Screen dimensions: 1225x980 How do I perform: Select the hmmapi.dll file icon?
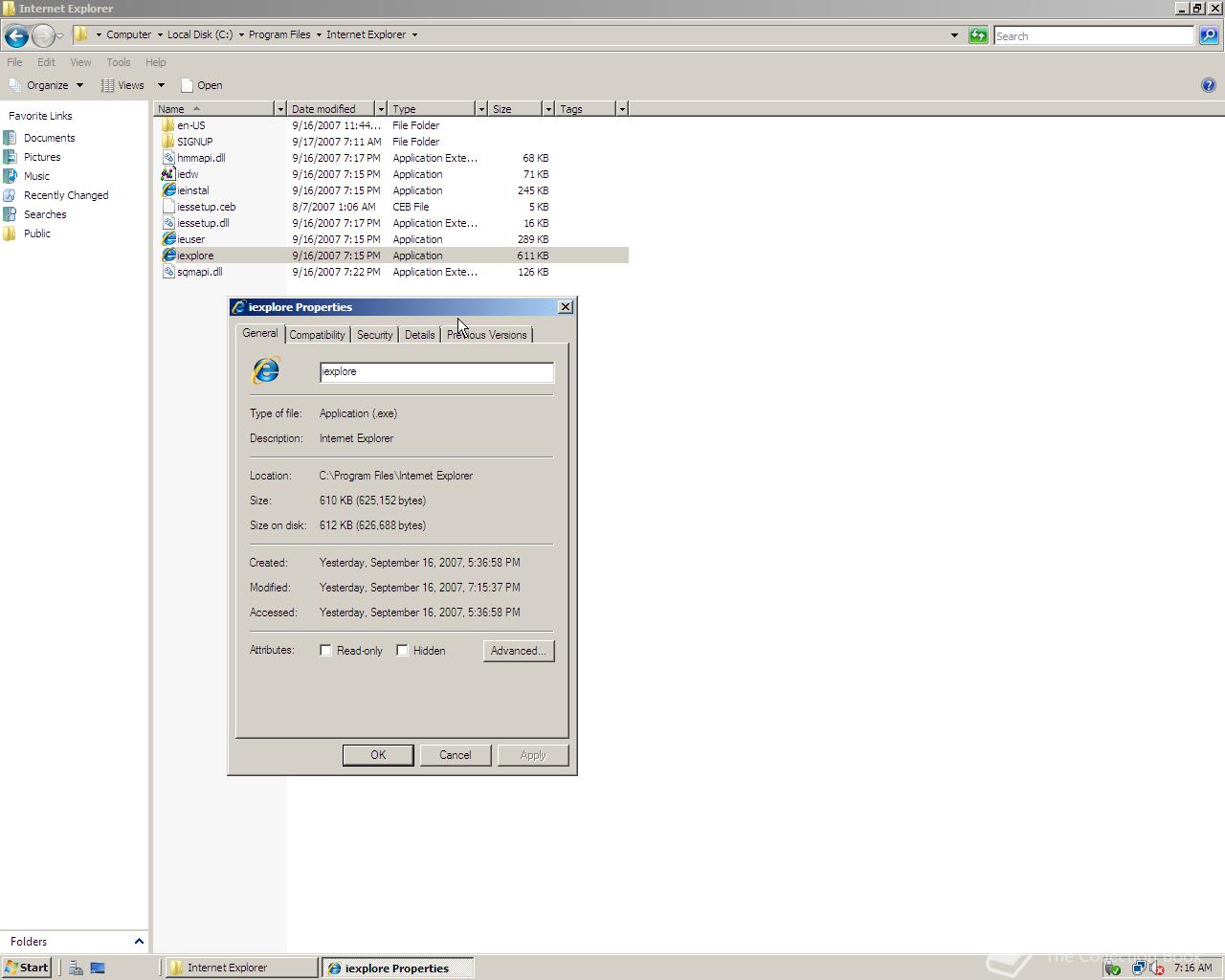click(168, 158)
